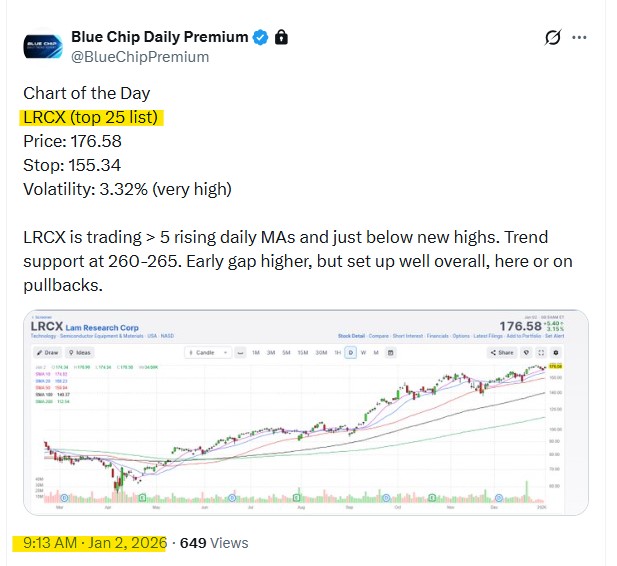
Task: Click the chart Share button
Action: pyautogui.click(x=503, y=352)
